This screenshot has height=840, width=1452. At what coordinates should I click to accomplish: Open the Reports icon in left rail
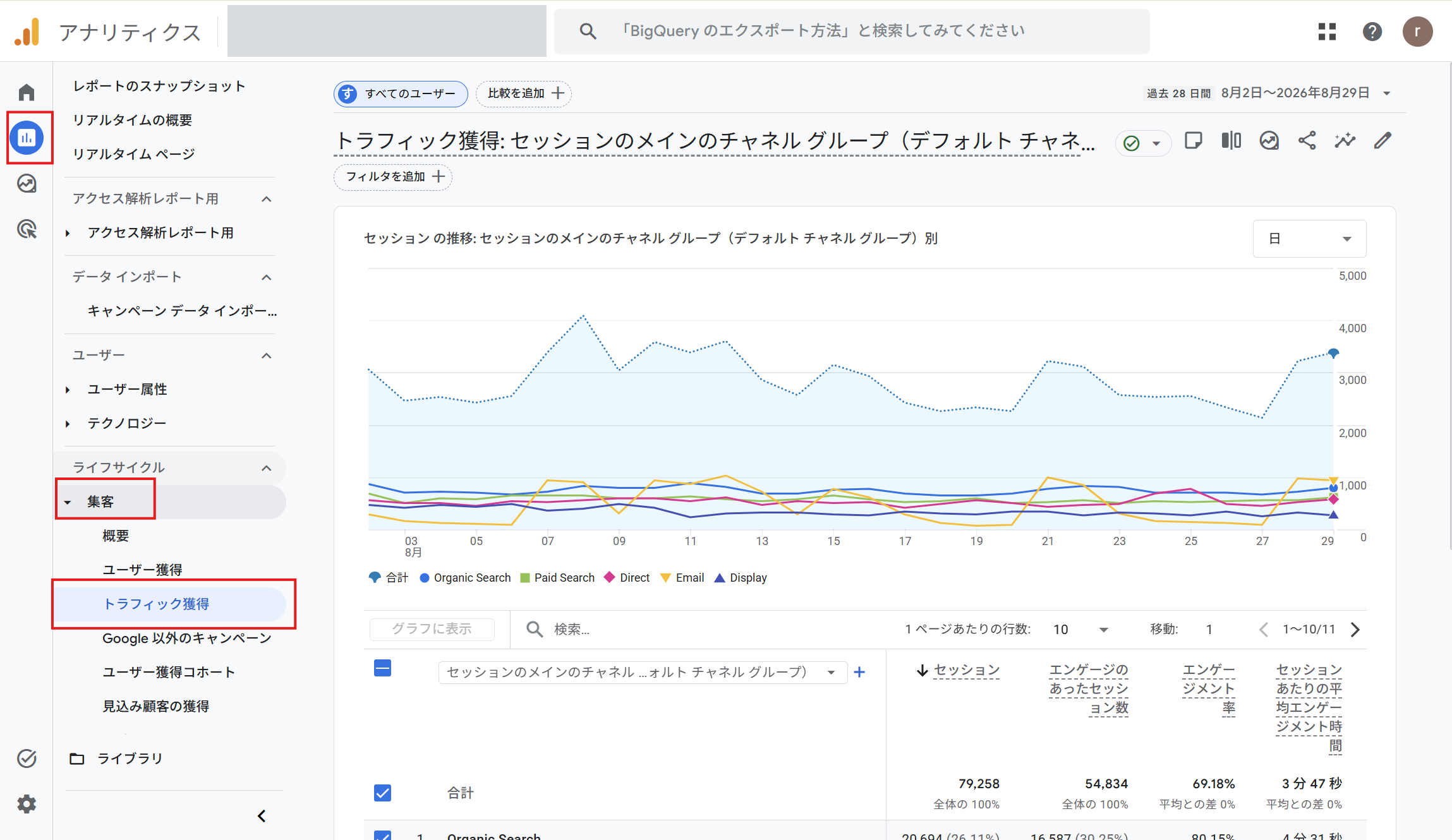coord(27,137)
